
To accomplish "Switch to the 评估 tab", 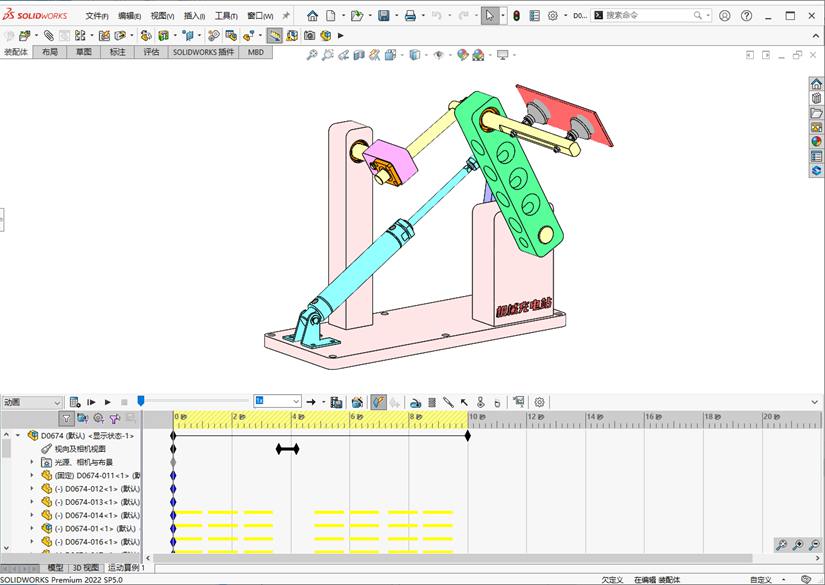I will [151, 52].
